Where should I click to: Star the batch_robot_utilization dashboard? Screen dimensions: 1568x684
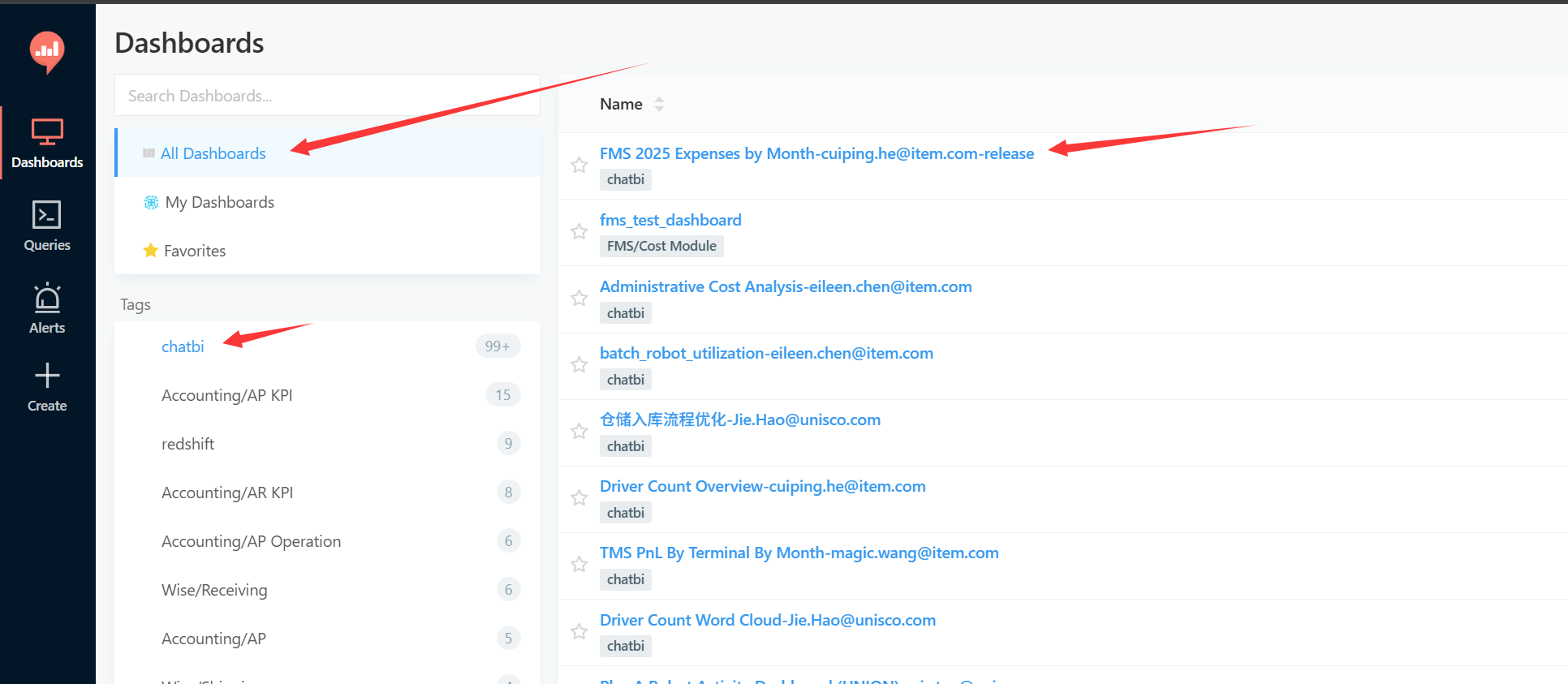click(x=579, y=365)
